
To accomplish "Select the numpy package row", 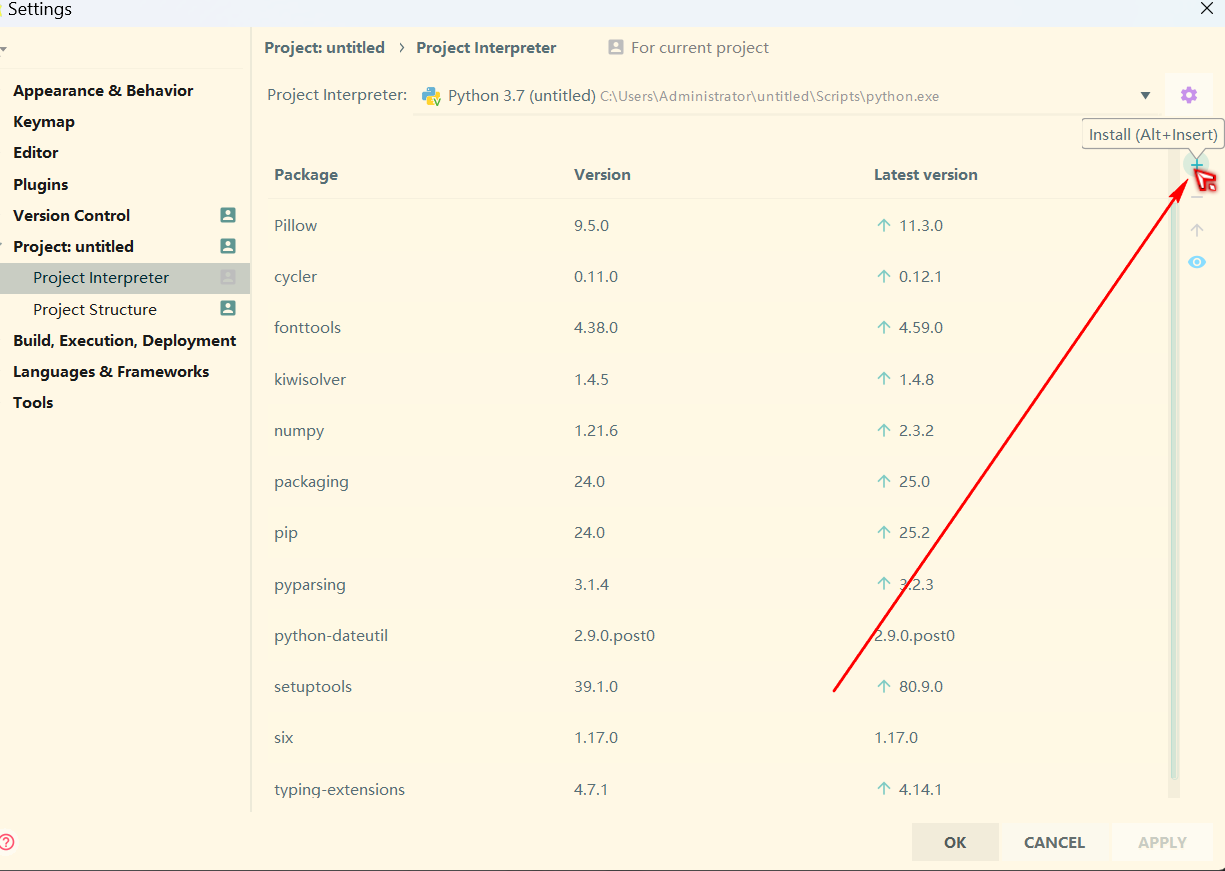I will 717,430.
